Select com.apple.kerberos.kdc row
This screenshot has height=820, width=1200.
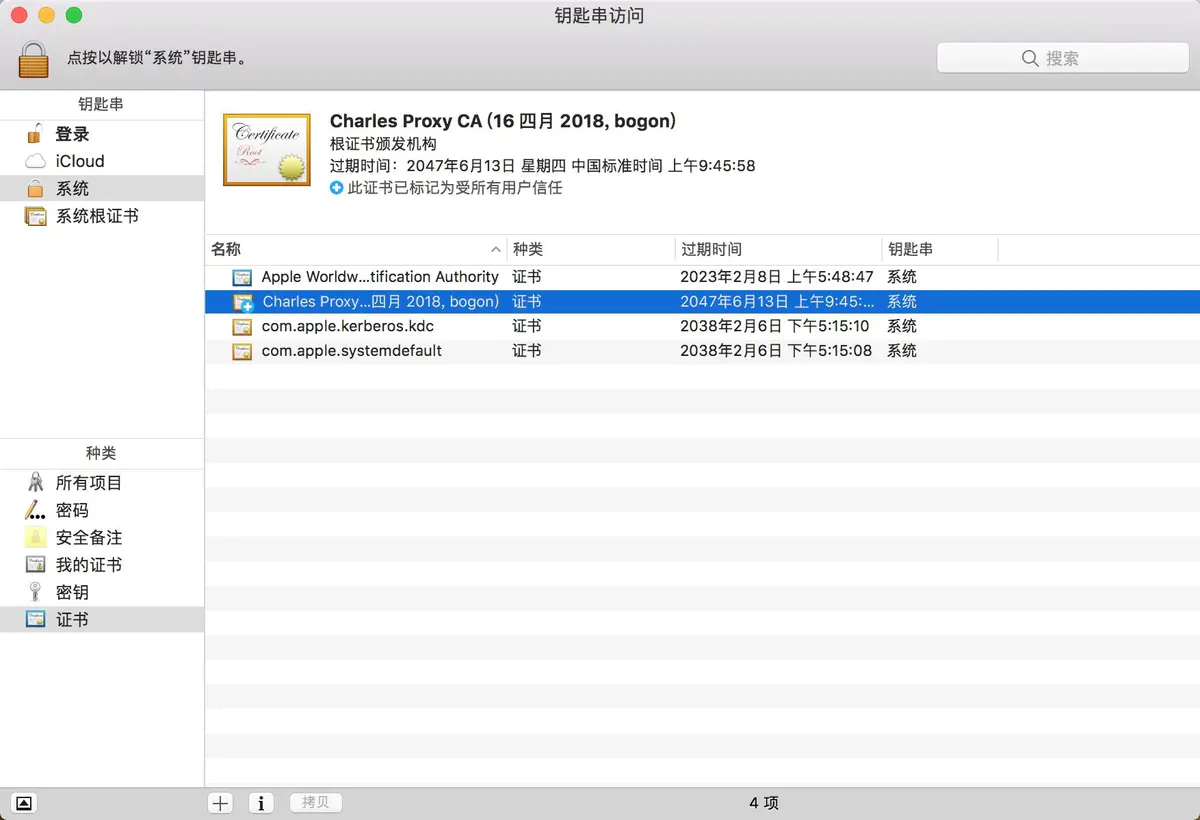tap(702, 326)
